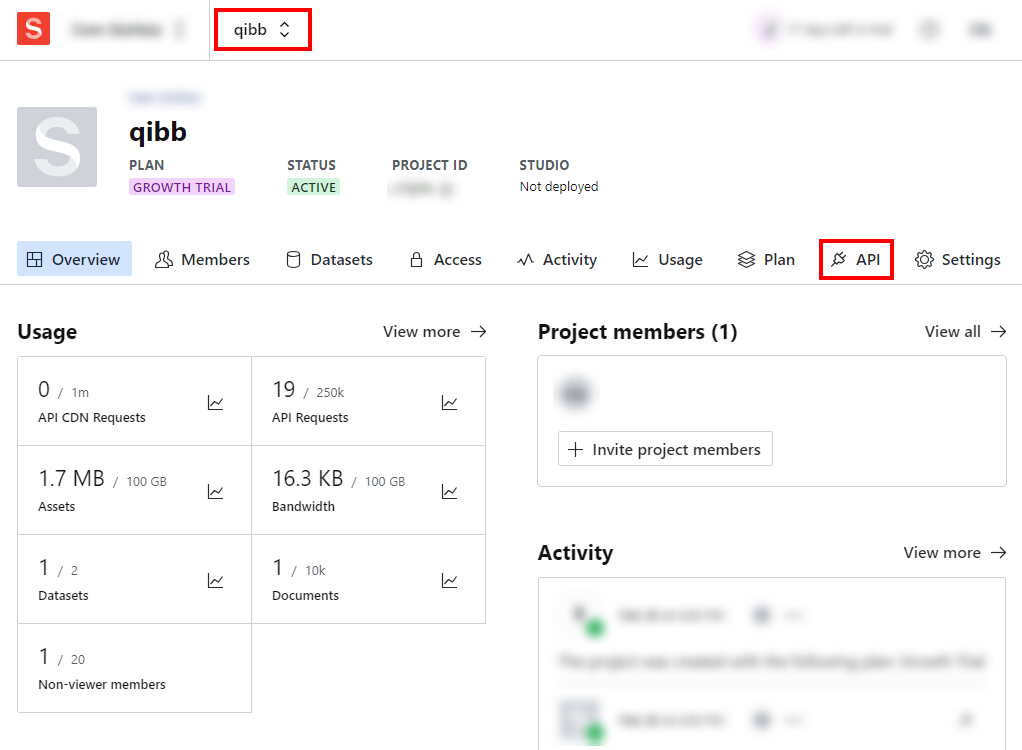Image resolution: width=1022 pixels, height=750 pixels.
Task: Select the Plan tab
Action: pos(766,259)
